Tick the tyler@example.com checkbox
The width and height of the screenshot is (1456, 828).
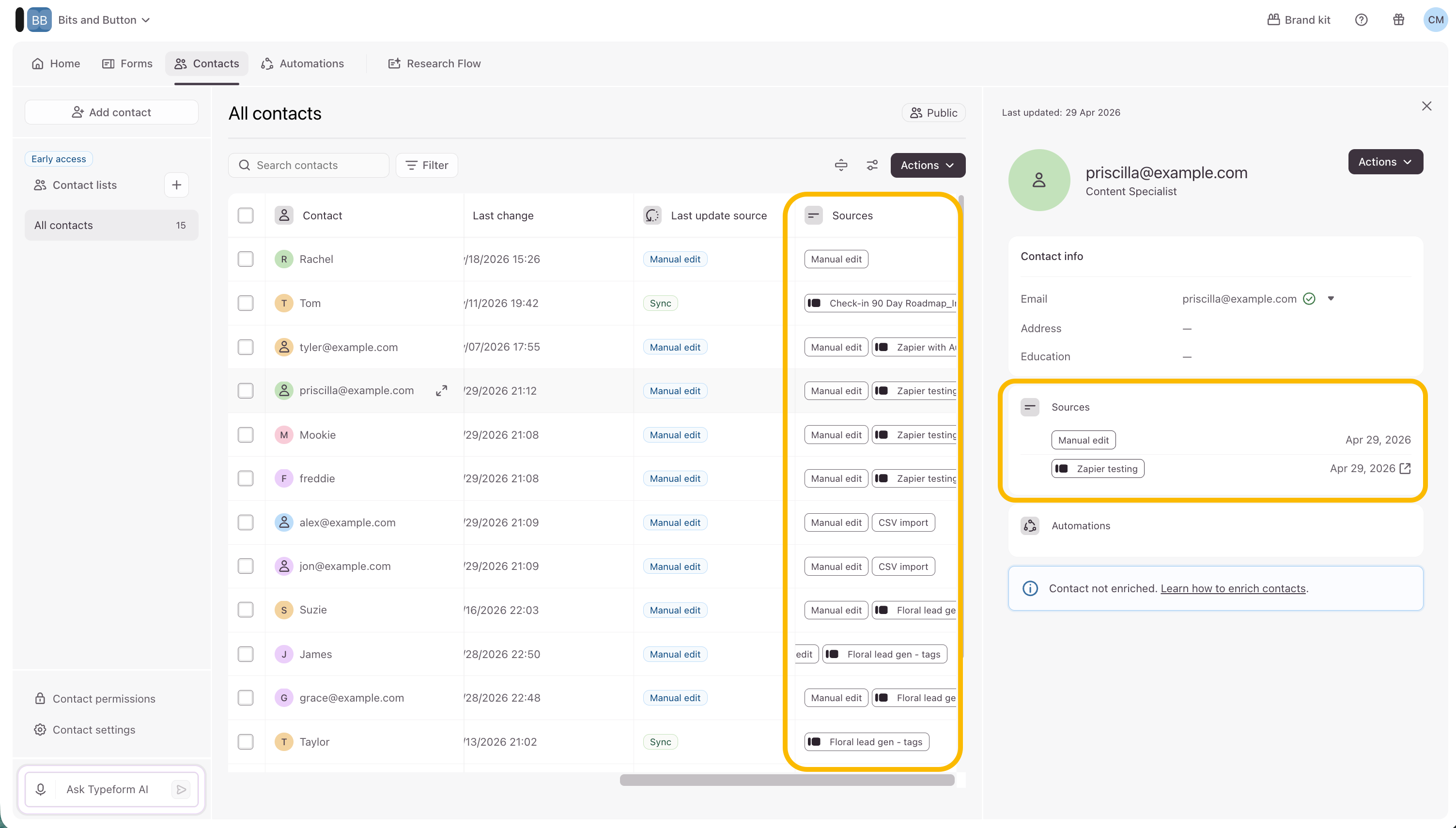246,347
